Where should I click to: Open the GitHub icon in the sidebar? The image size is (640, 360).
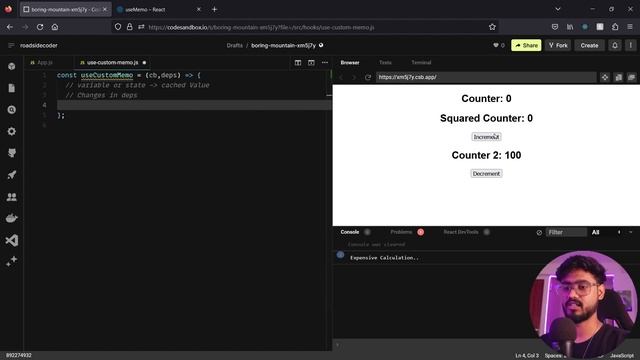[x=11, y=153]
